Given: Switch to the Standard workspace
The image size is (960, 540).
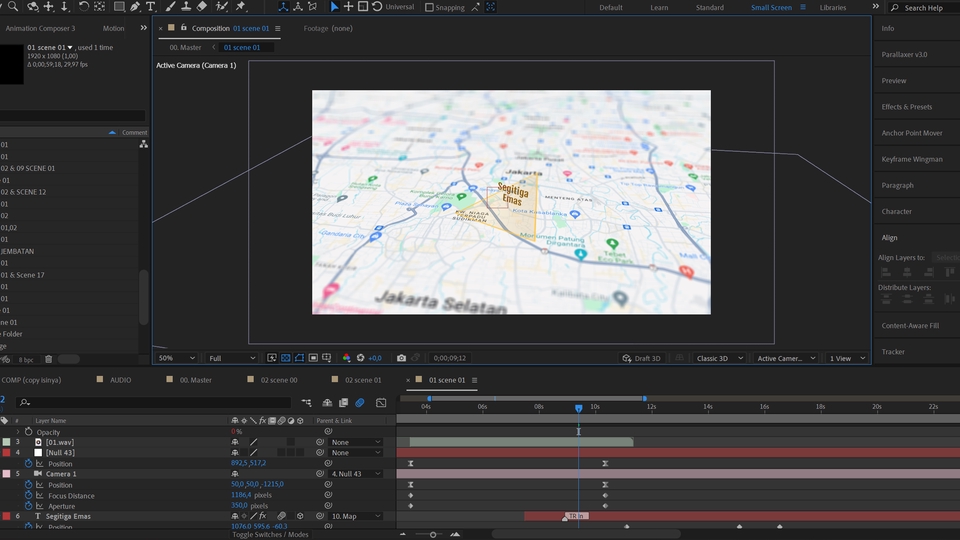Looking at the screenshot, I should coord(710,7).
